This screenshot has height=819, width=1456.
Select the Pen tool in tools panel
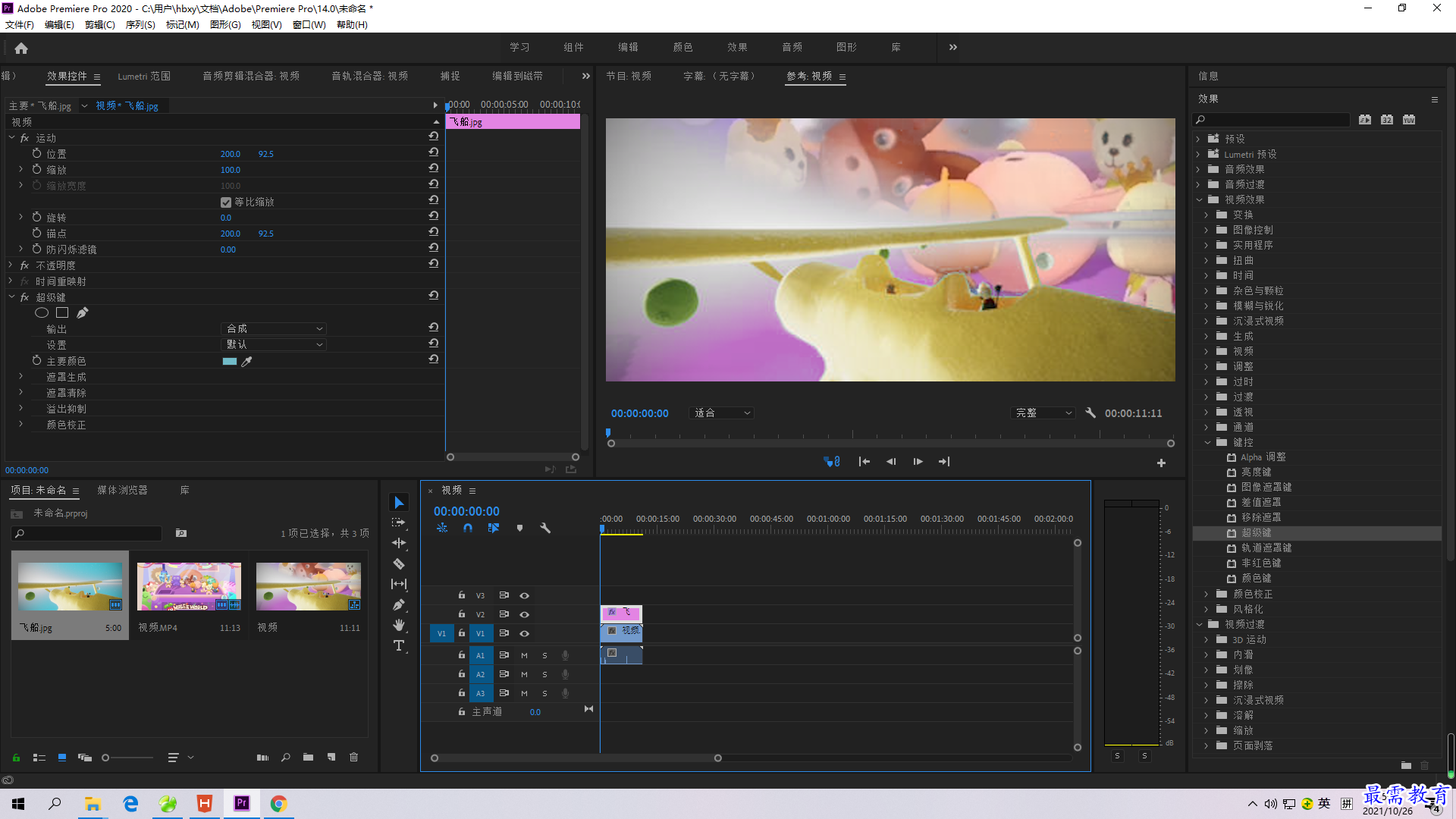pos(399,604)
